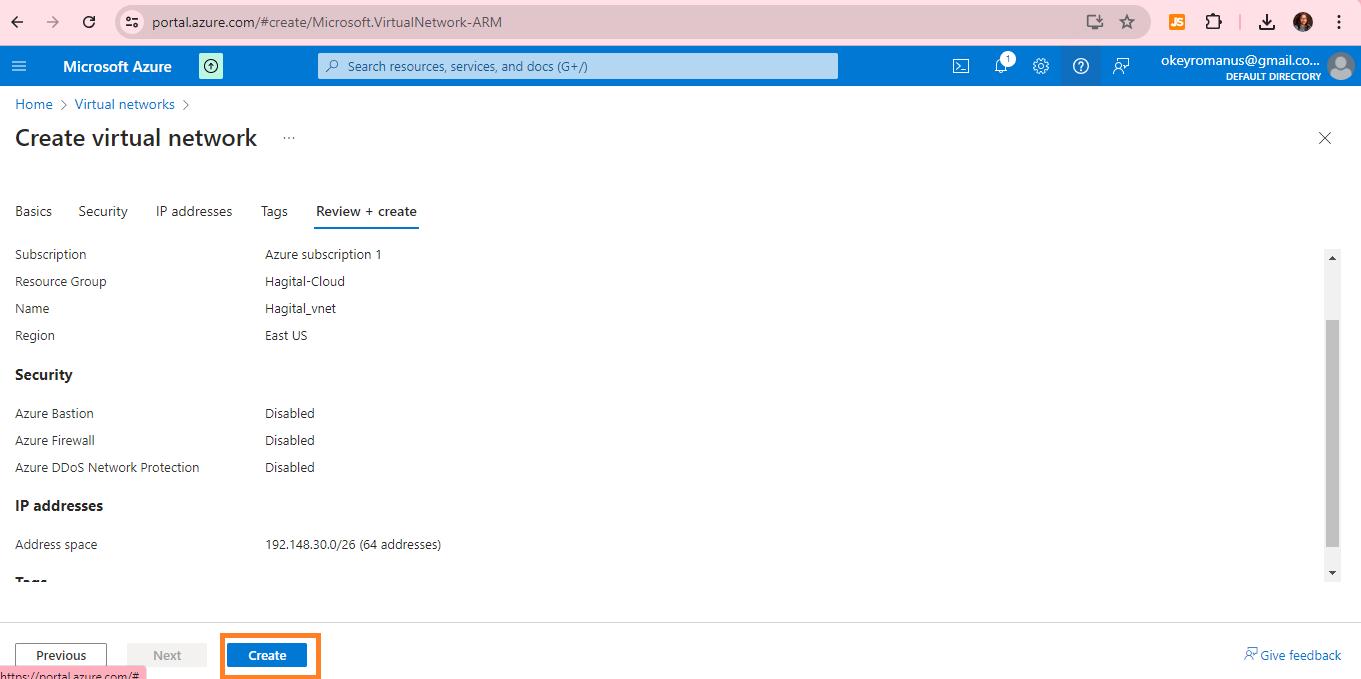Viewport: 1361px width, 679px height.
Task: Click the review pane scrollbar up arrow
Action: pyautogui.click(x=1332, y=257)
